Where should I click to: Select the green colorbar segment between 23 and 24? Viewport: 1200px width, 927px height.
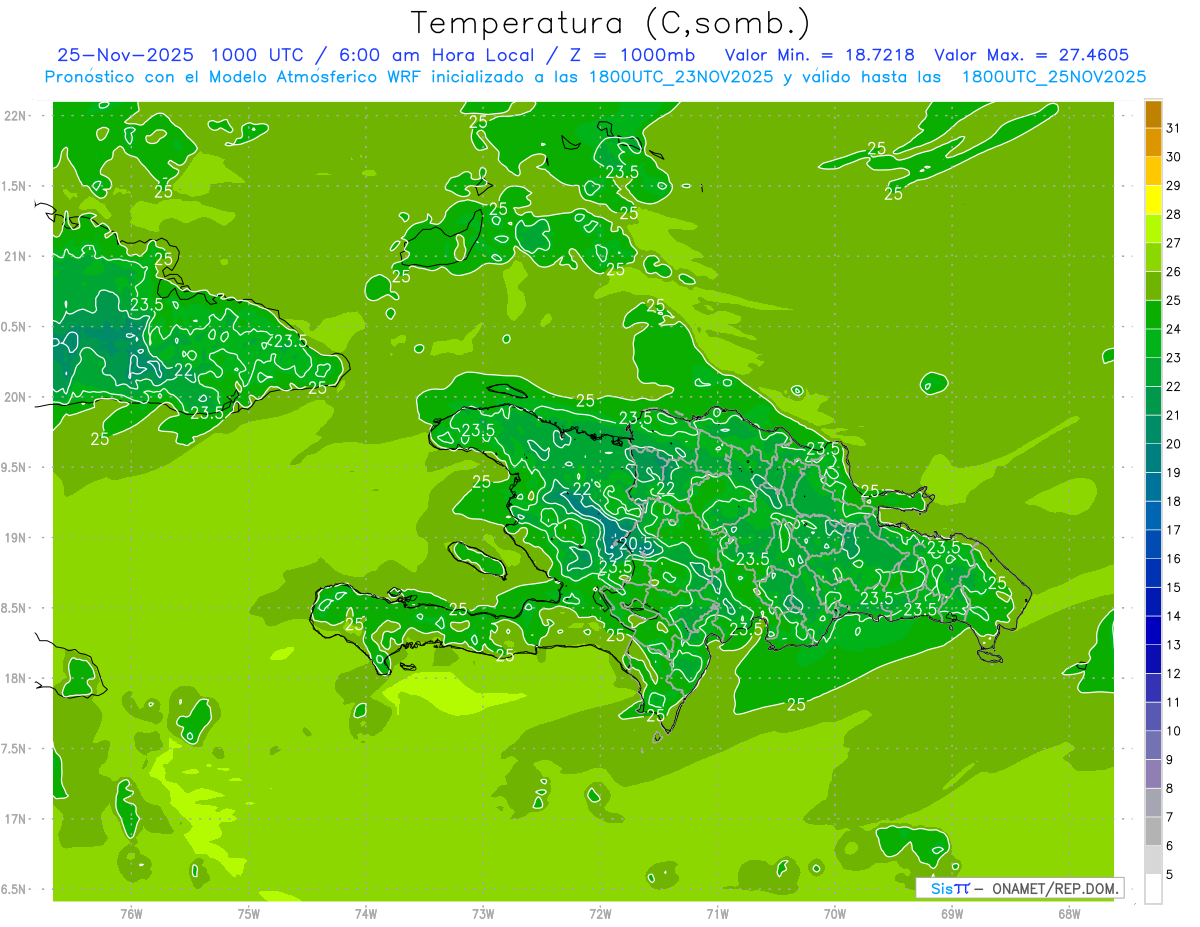(1153, 344)
